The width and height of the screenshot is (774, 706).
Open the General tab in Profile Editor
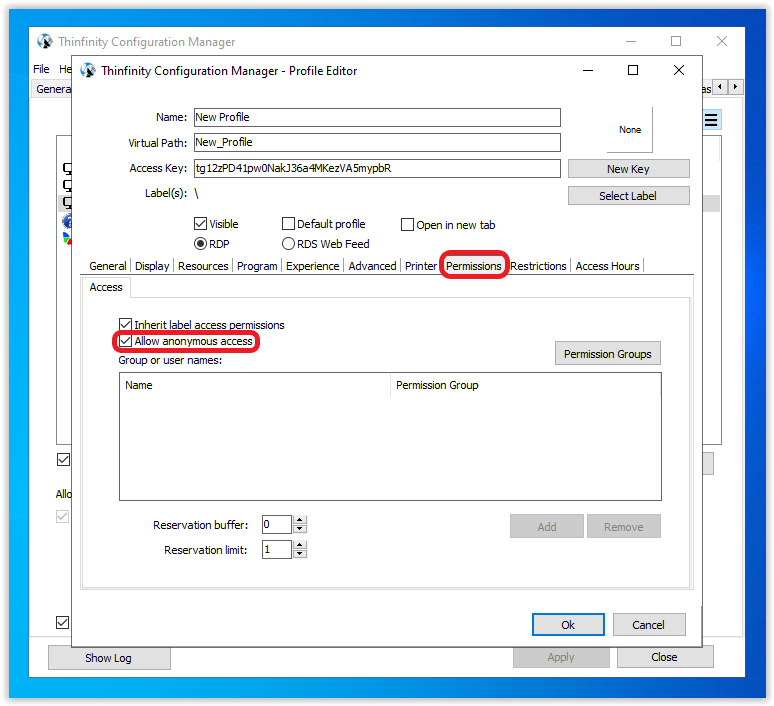[108, 266]
